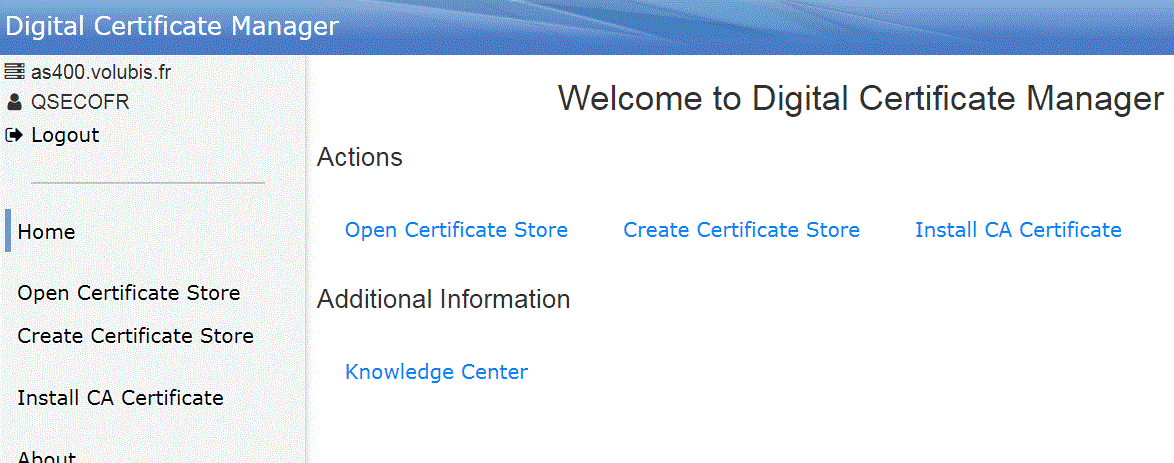The height and width of the screenshot is (463, 1174).
Task: Click the Welcome to Digital Certificate Manager heading
Action: [x=861, y=99]
